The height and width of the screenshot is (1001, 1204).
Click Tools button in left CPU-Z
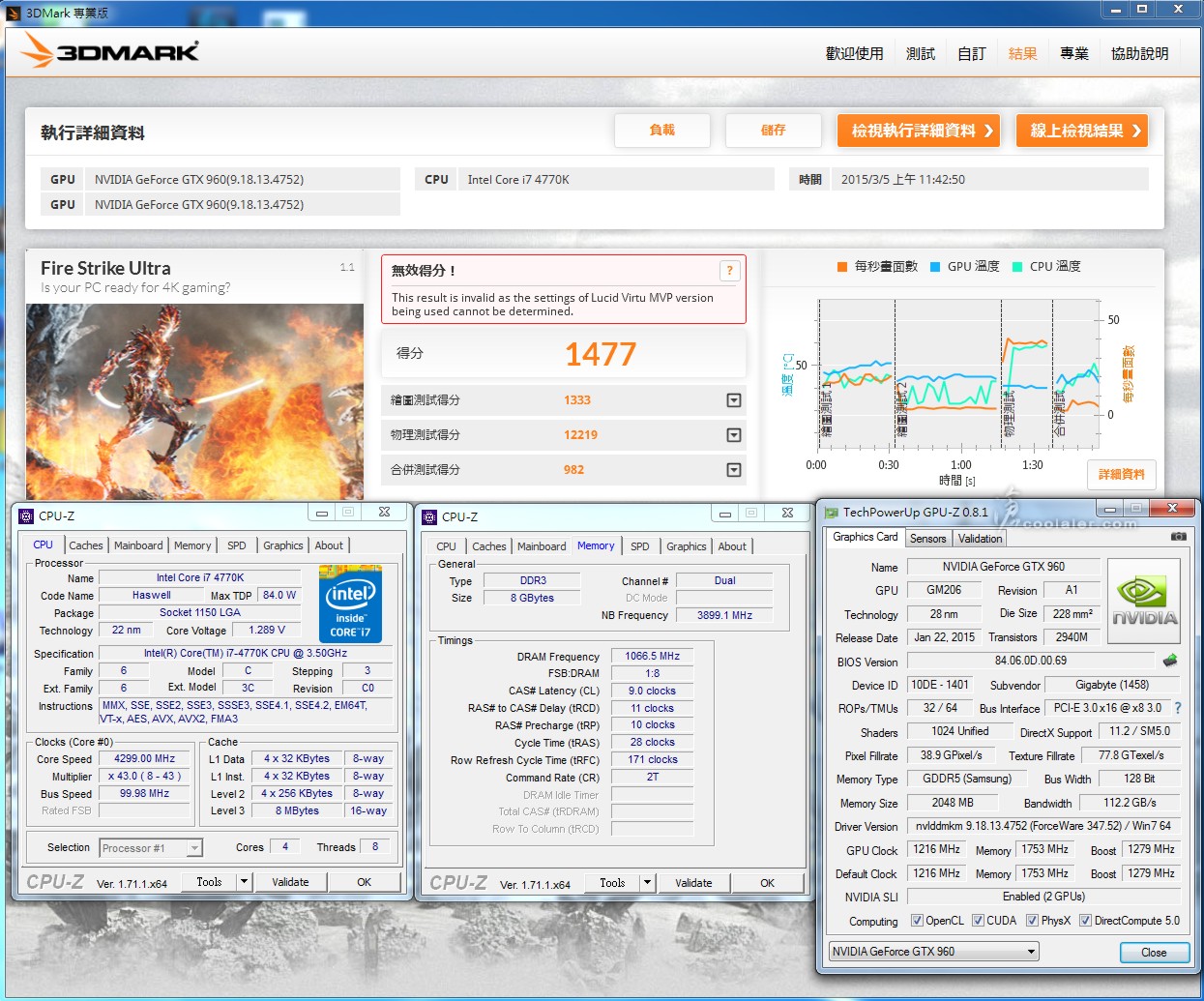[210, 882]
